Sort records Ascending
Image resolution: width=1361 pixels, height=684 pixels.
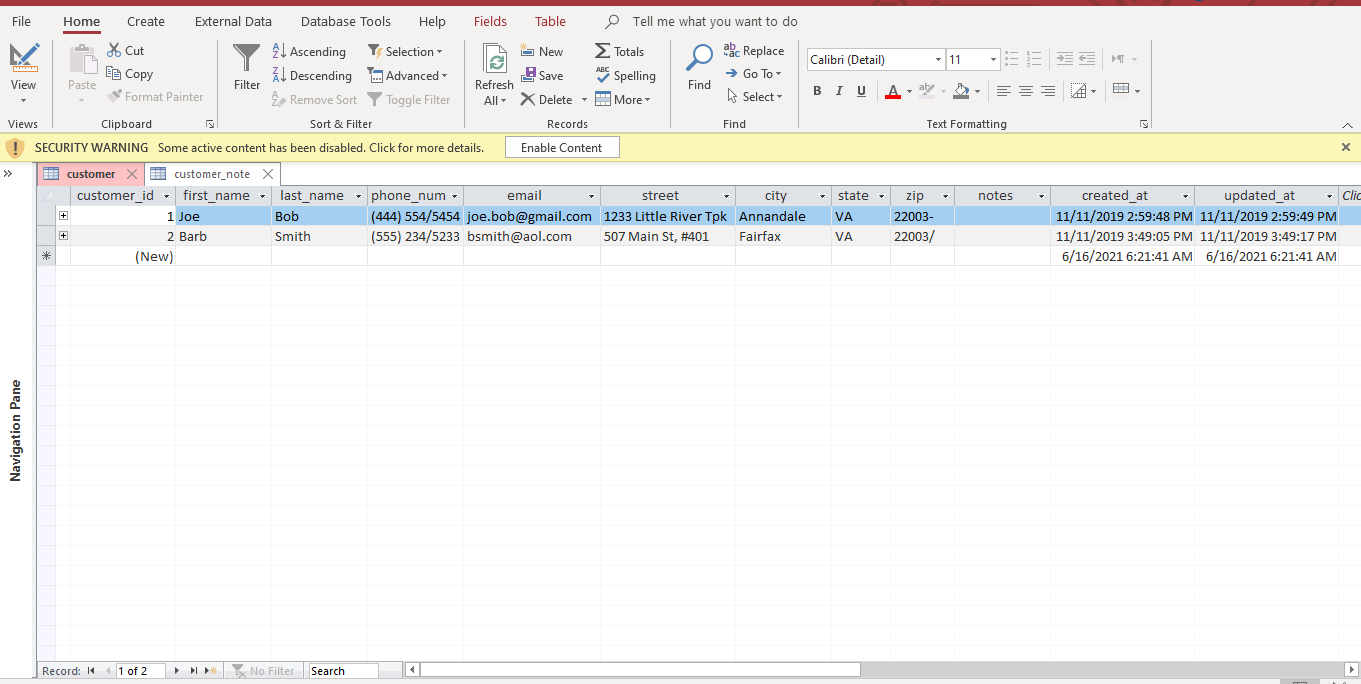pos(310,51)
